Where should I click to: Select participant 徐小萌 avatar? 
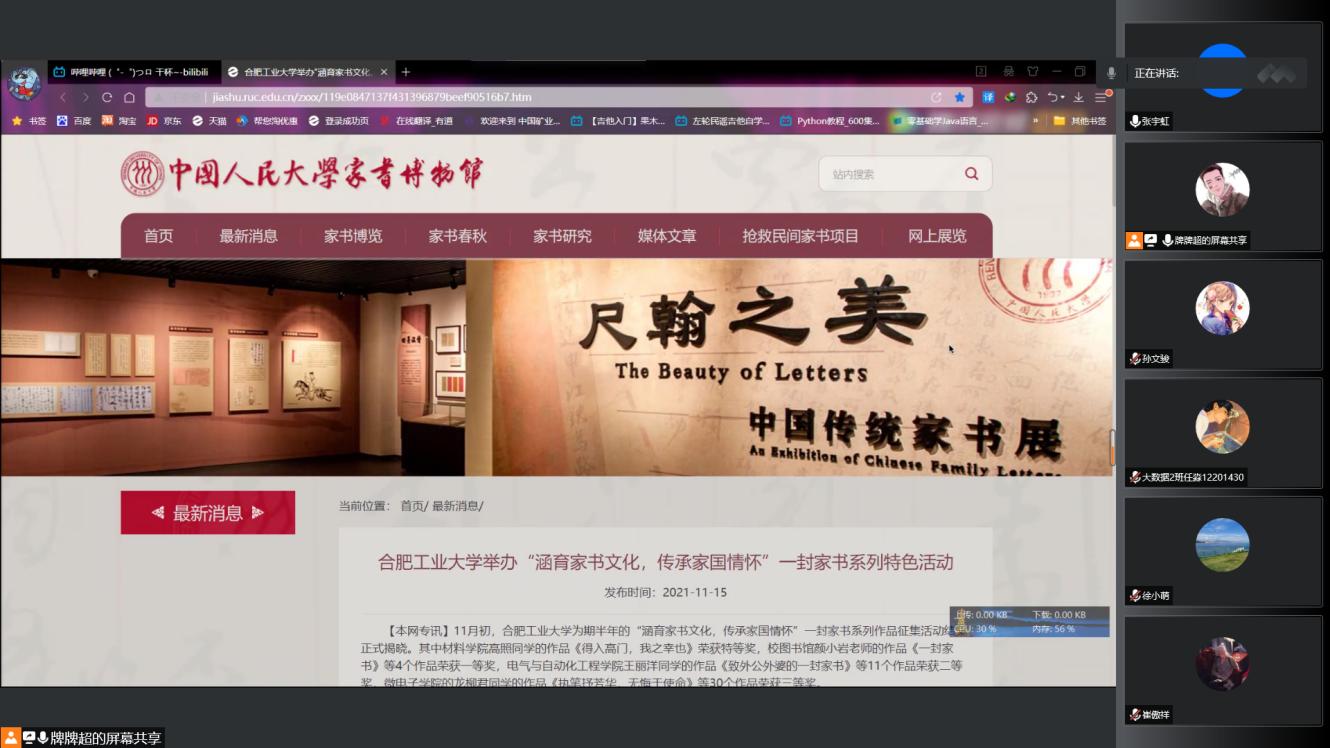pos(1222,545)
